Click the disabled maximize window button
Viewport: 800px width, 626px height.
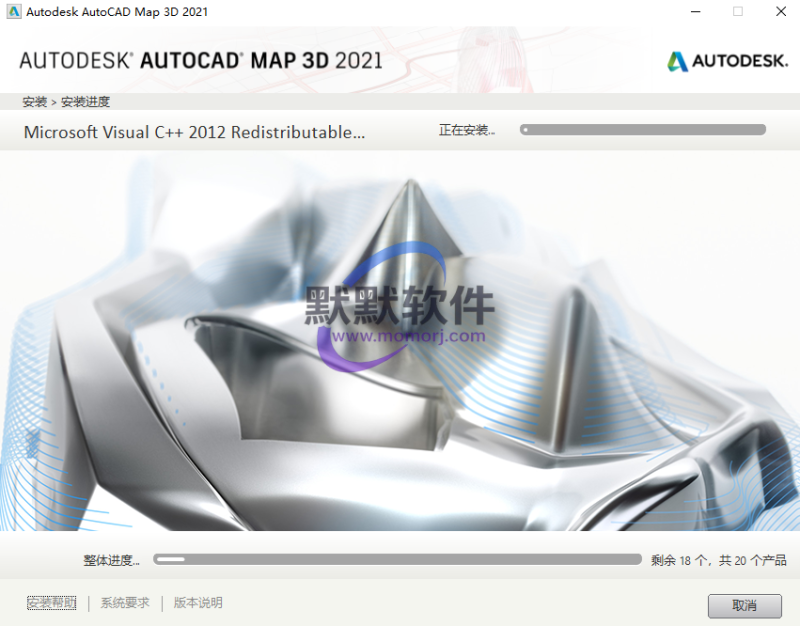[738, 12]
